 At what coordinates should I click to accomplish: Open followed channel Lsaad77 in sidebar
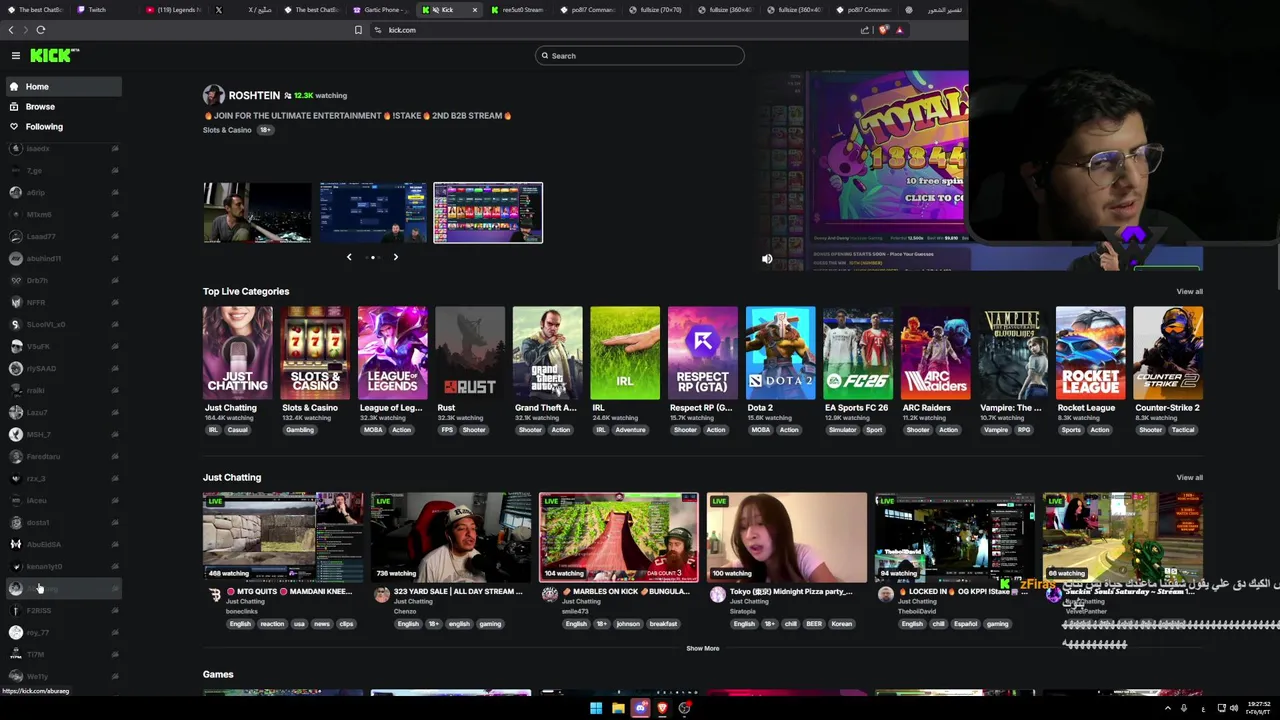point(64,236)
